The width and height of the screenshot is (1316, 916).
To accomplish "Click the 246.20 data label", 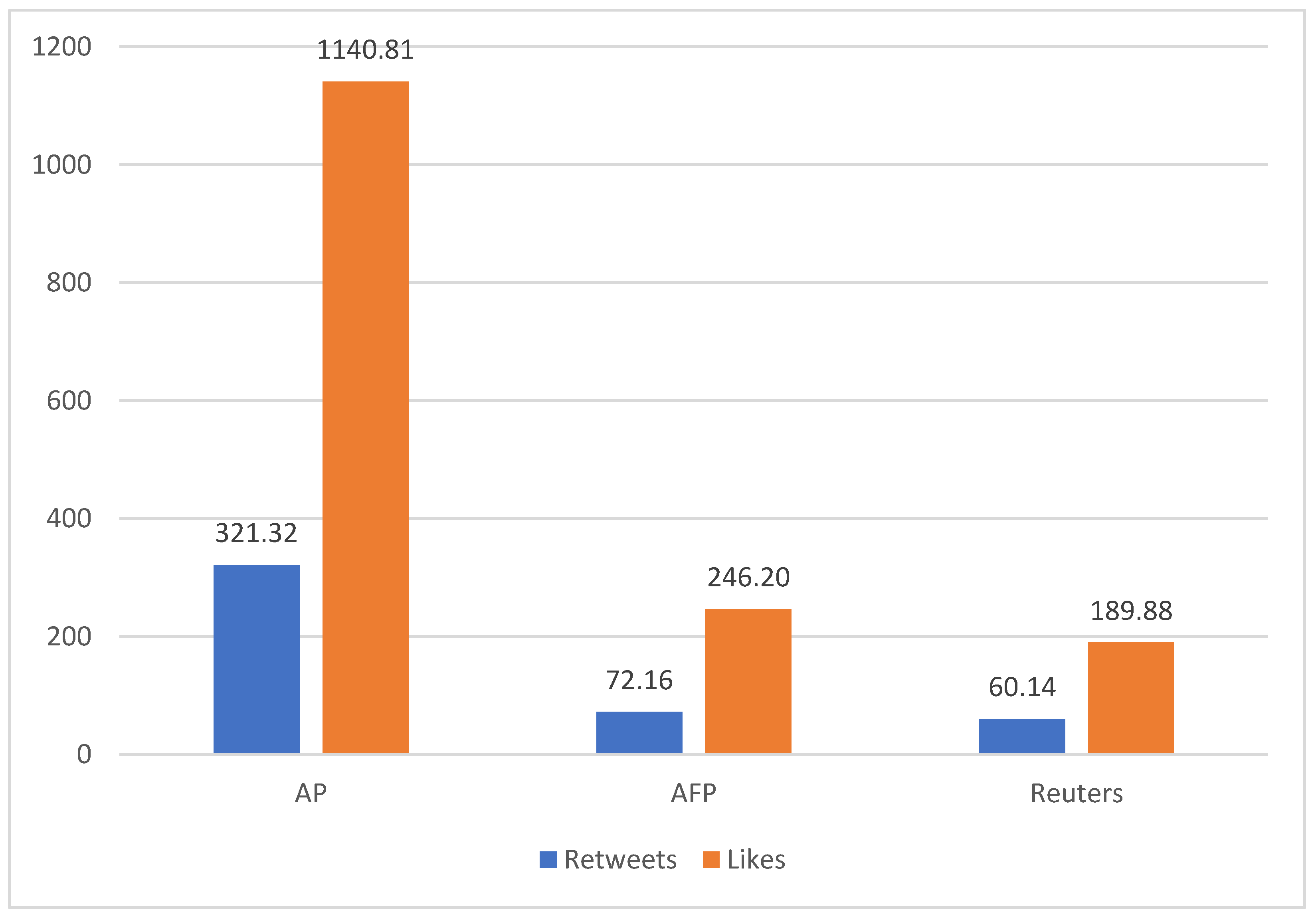I will point(748,577).
